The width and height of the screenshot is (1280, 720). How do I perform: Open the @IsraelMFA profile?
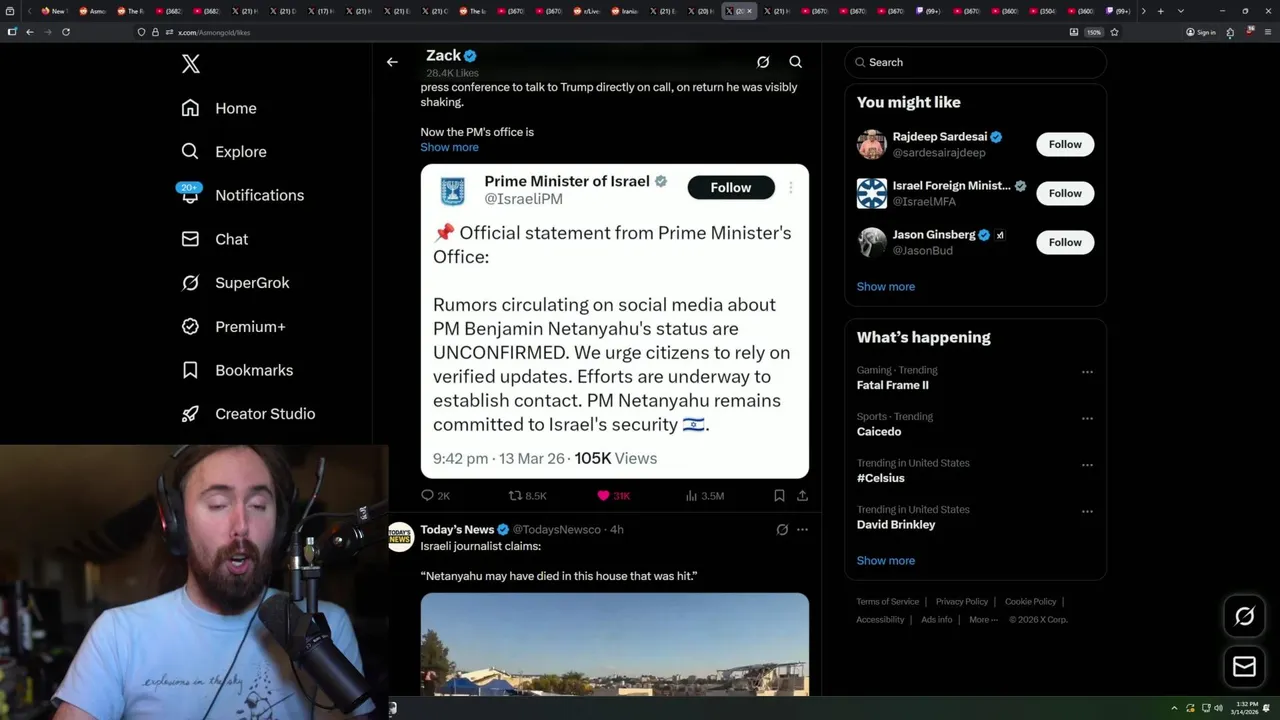point(924,202)
